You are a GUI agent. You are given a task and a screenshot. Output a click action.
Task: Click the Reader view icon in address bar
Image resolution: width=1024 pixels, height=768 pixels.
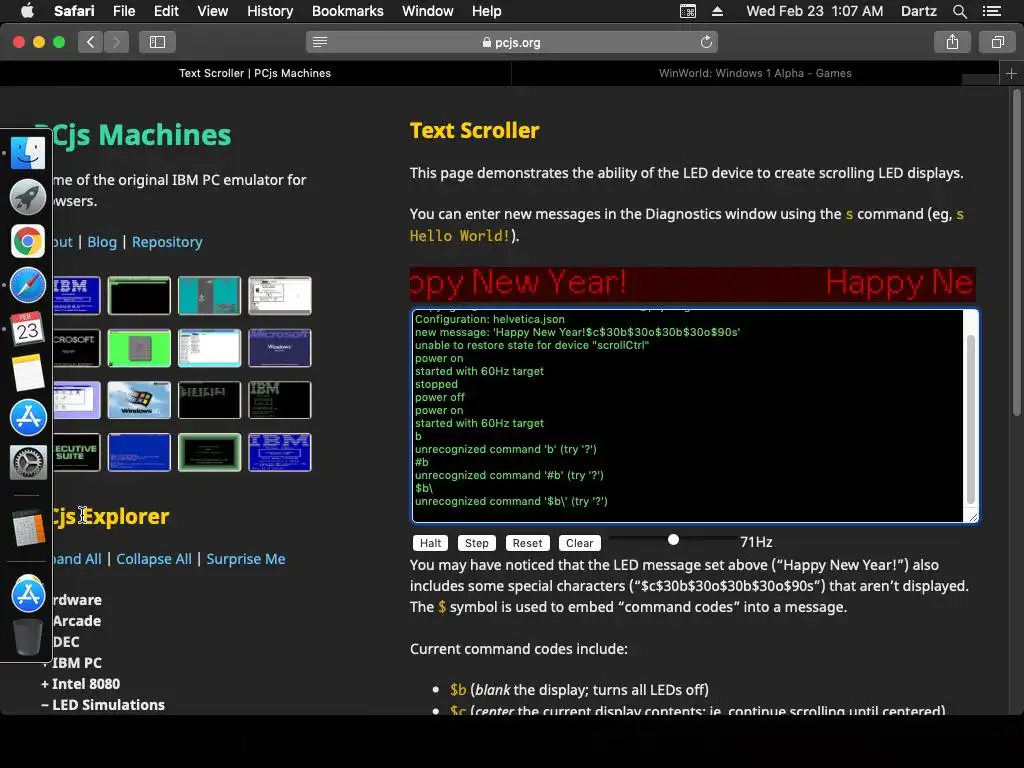[x=319, y=42]
